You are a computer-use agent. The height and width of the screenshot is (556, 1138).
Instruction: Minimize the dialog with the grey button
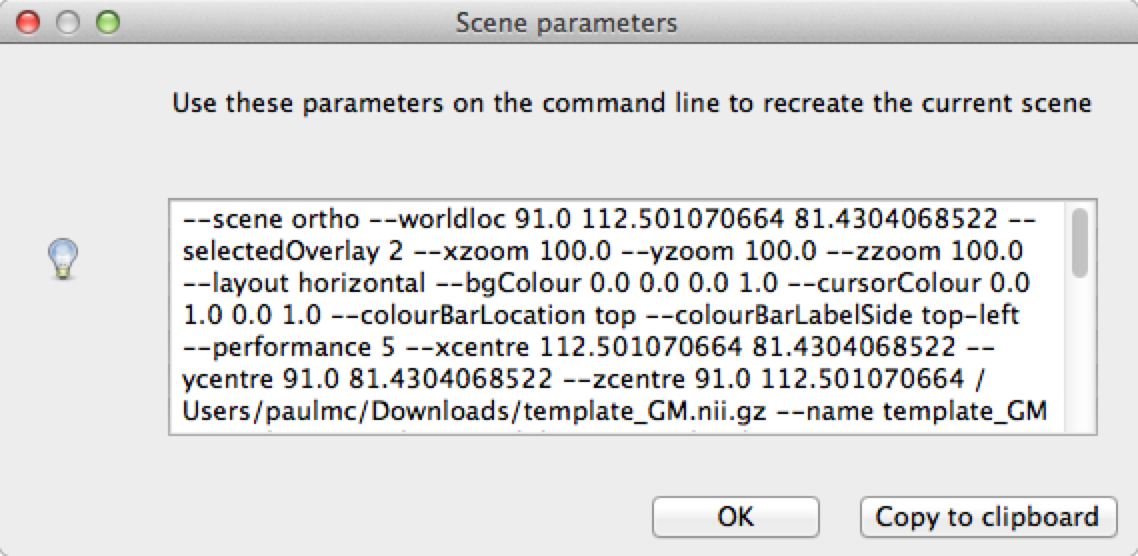pyautogui.click(x=68, y=23)
